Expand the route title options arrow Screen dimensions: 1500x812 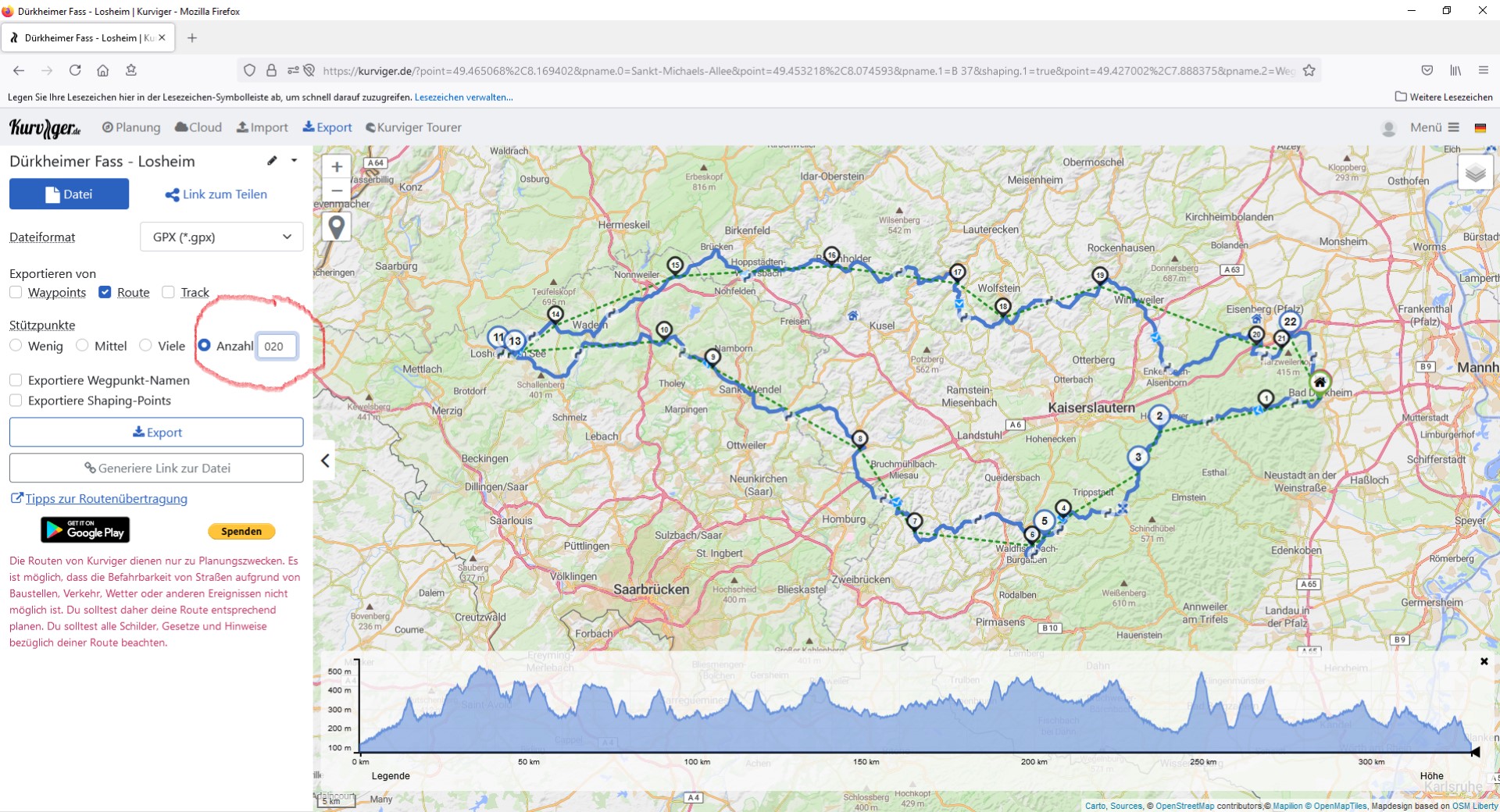pos(294,161)
